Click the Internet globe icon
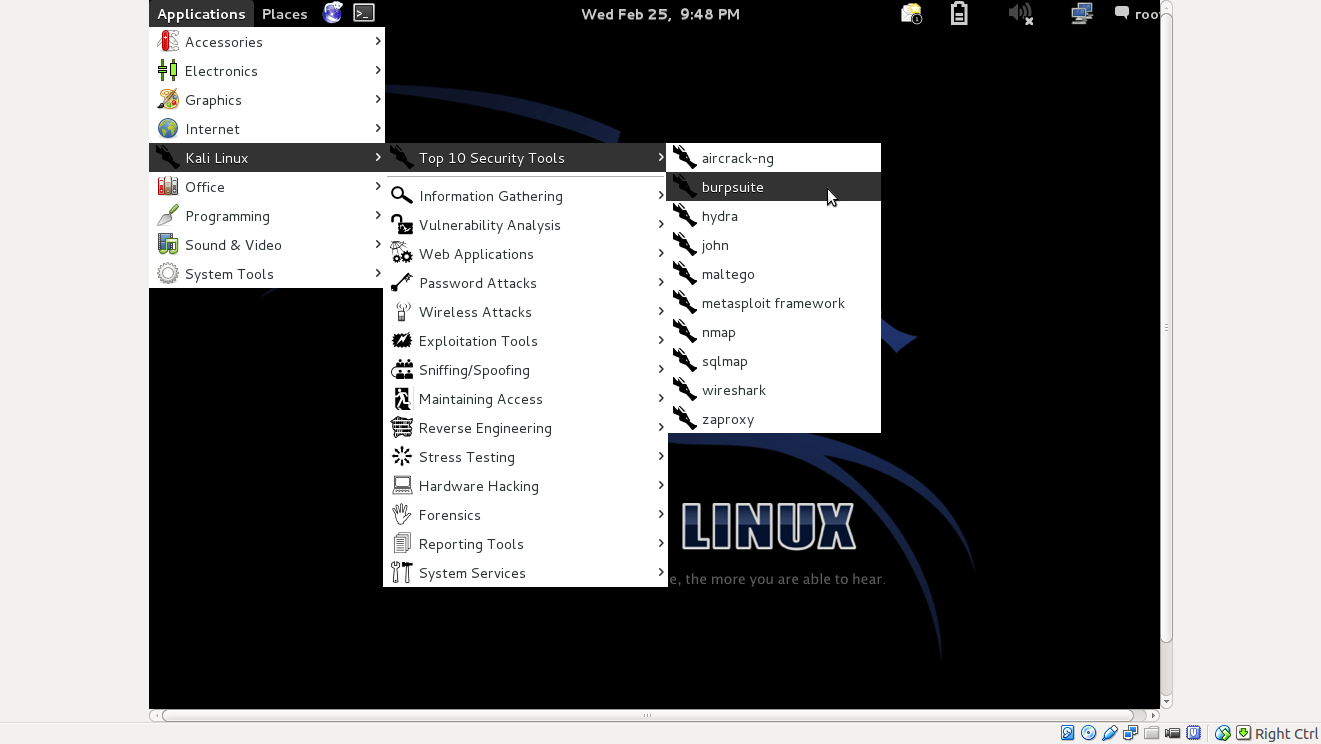Viewport: 1321px width, 744px height. pyautogui.click(x=168, y=129)
